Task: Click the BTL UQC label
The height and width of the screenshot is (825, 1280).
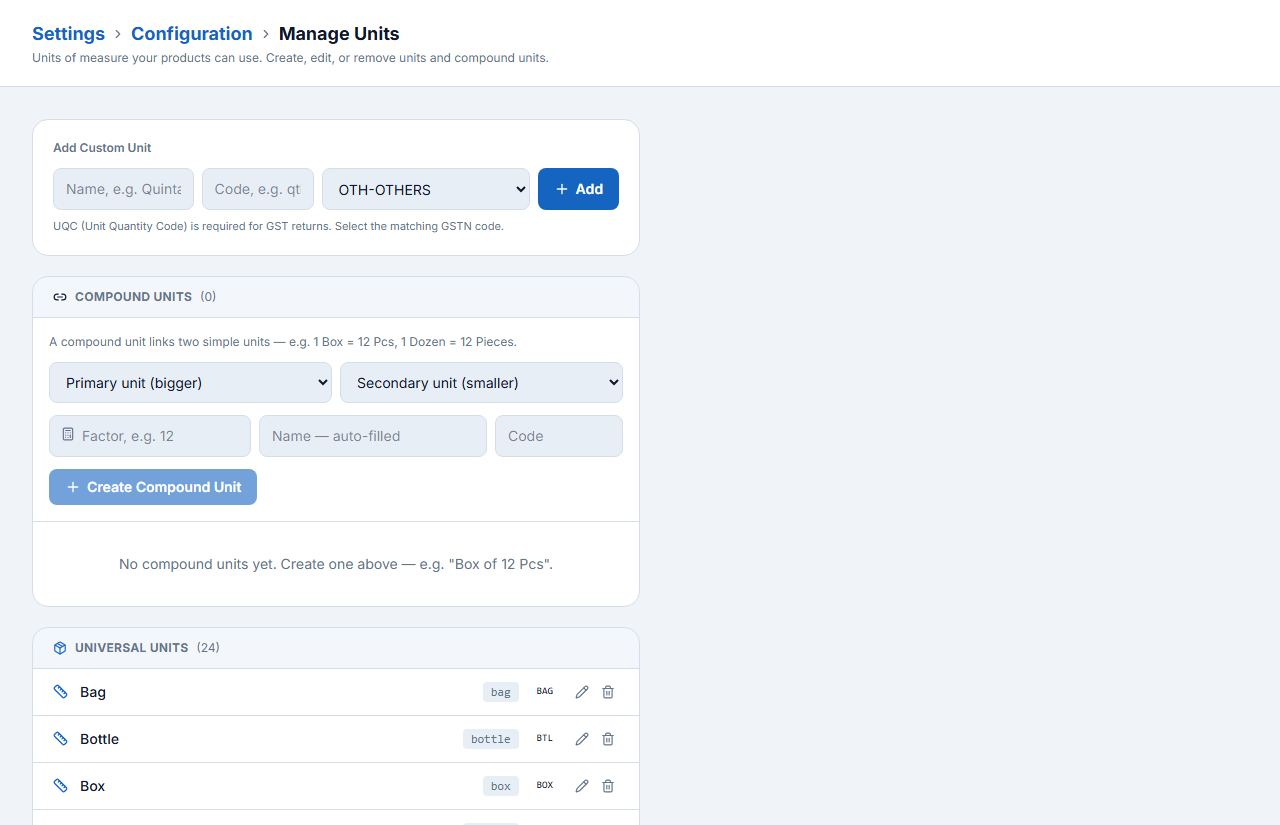Action: pyautogui.click(x=544, y=738)
